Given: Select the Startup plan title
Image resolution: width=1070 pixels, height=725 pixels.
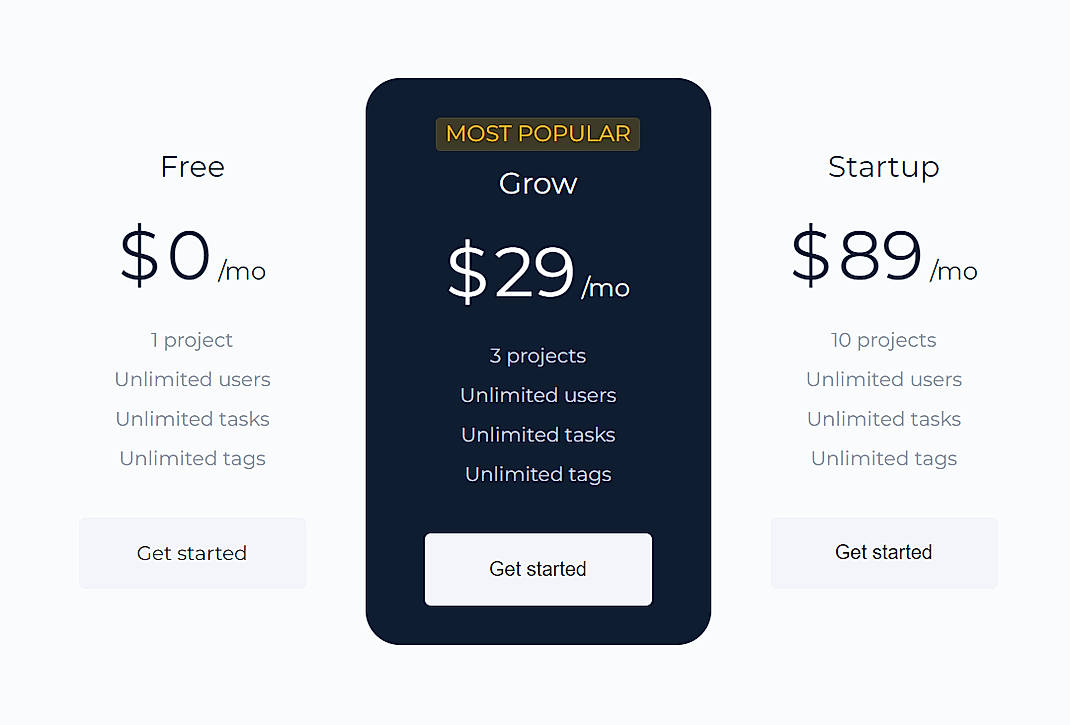Looking at the screenshot, I should pos(884,167).
